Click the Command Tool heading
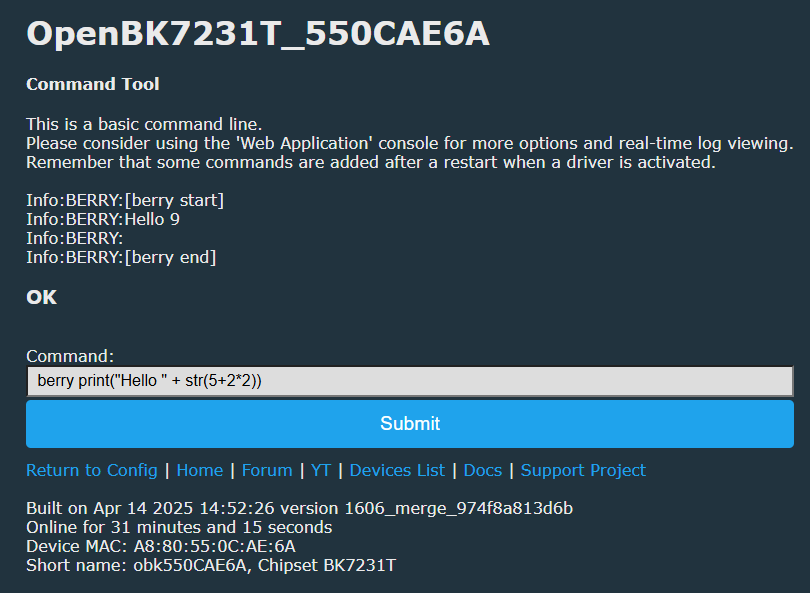Viewport: 810px width, 593px height. point(93,84)
